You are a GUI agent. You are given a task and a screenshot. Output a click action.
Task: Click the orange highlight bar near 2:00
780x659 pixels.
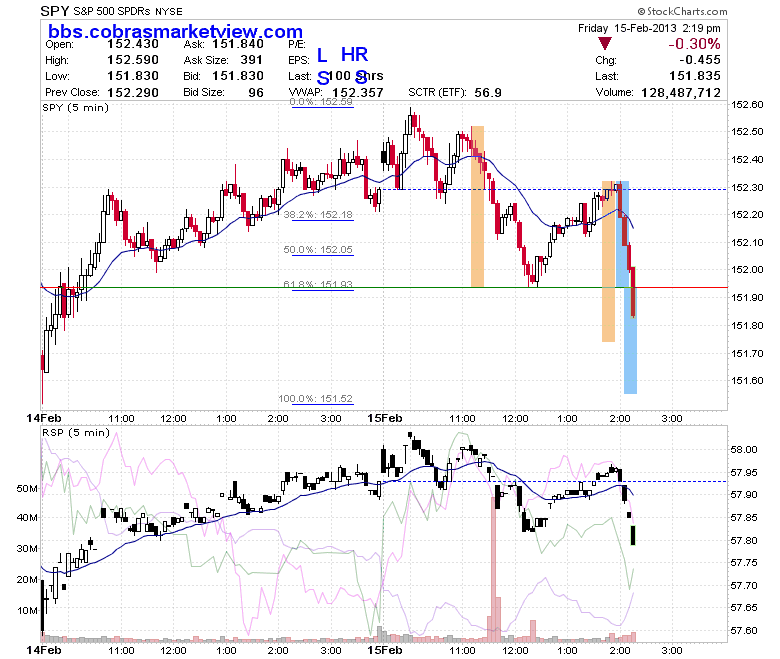pyautogui.click(x=608, y=261)
